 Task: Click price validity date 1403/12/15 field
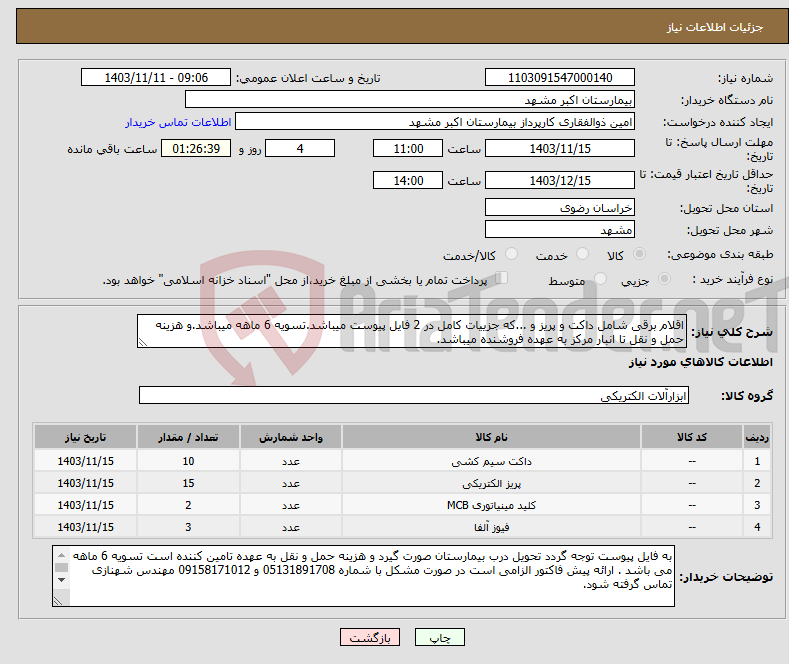560,180
